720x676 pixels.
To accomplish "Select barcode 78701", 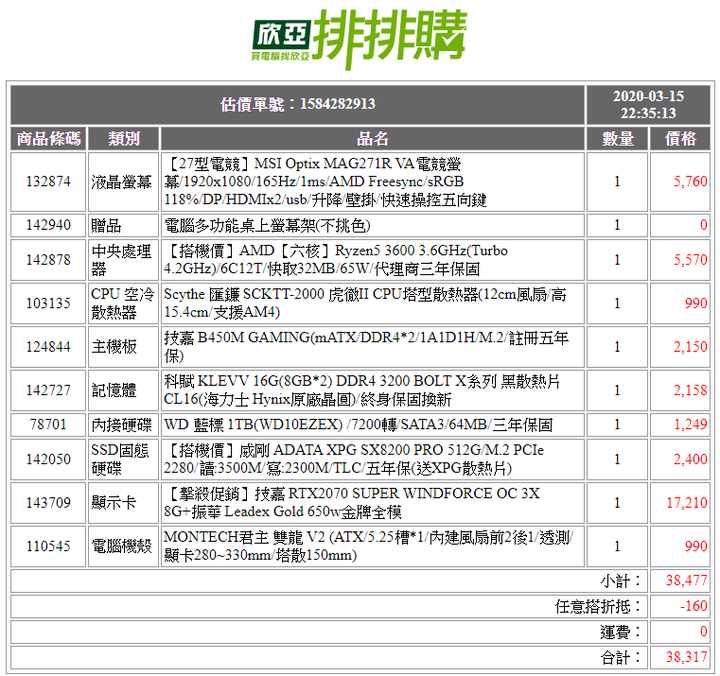I will pos(48,425).
